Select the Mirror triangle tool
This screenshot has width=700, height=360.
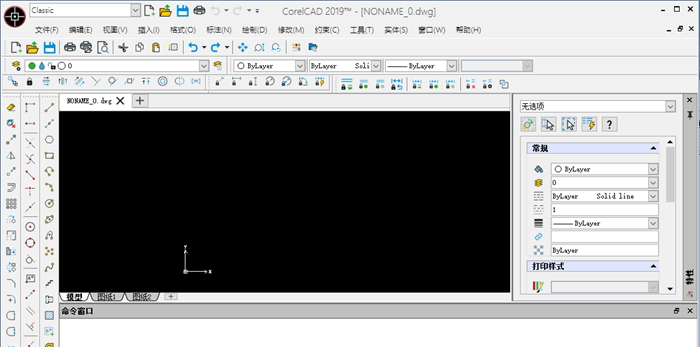point(11,155)
